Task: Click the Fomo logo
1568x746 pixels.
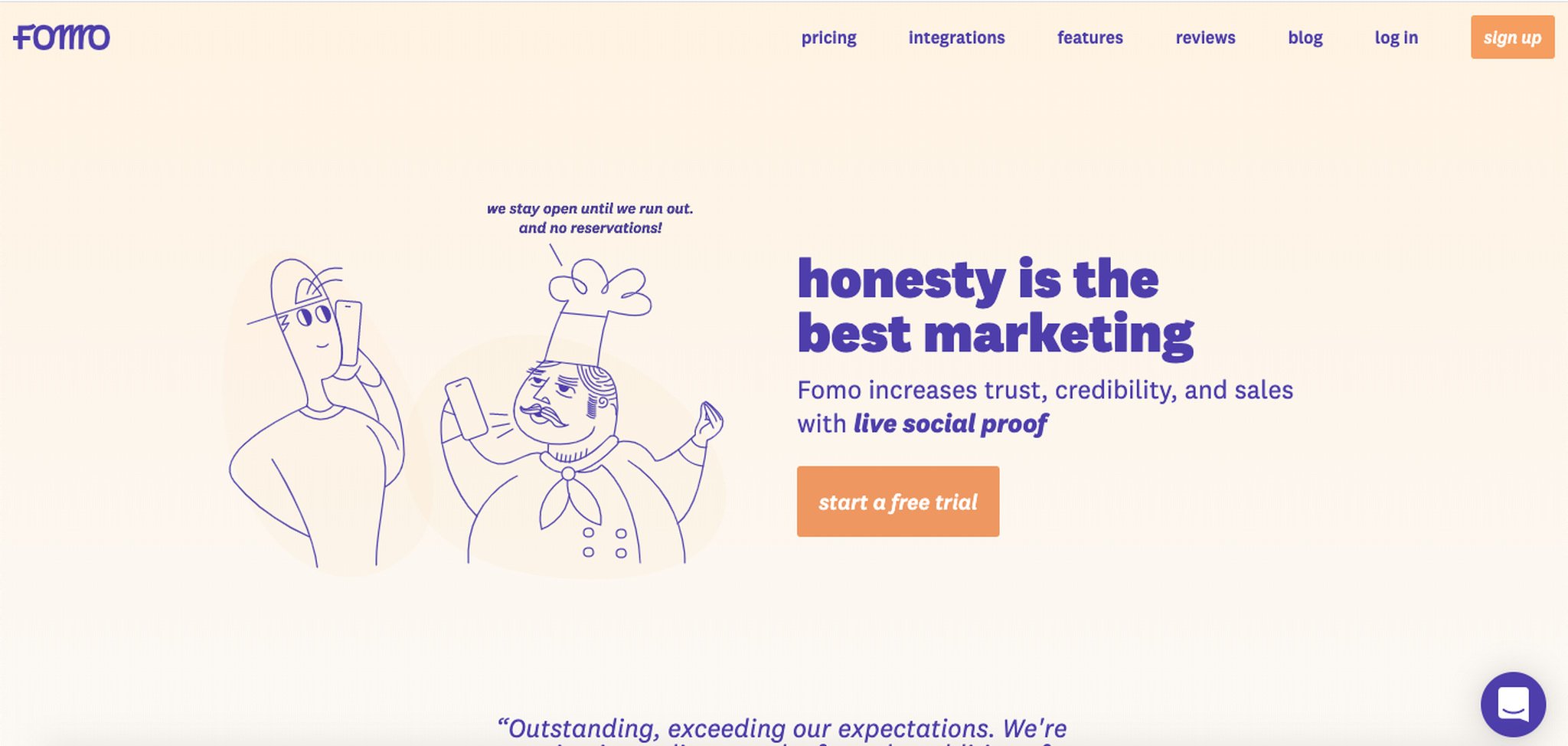Action: [x=61, y=37]
